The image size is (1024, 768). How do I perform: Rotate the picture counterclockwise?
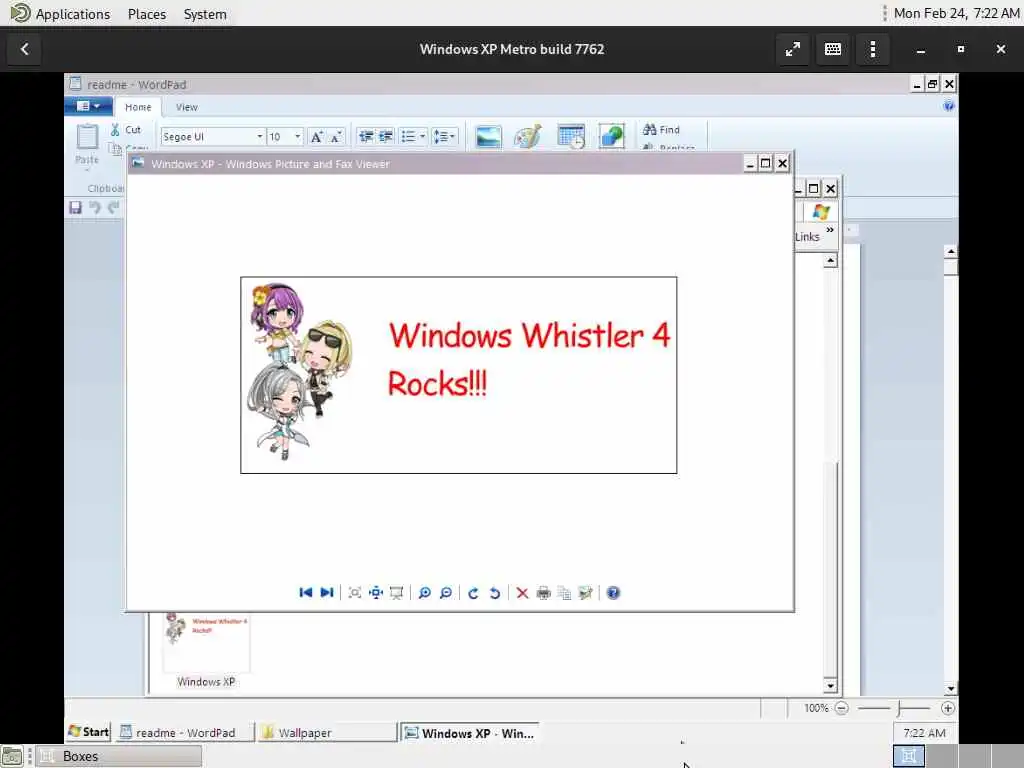[x=495, y=592]
